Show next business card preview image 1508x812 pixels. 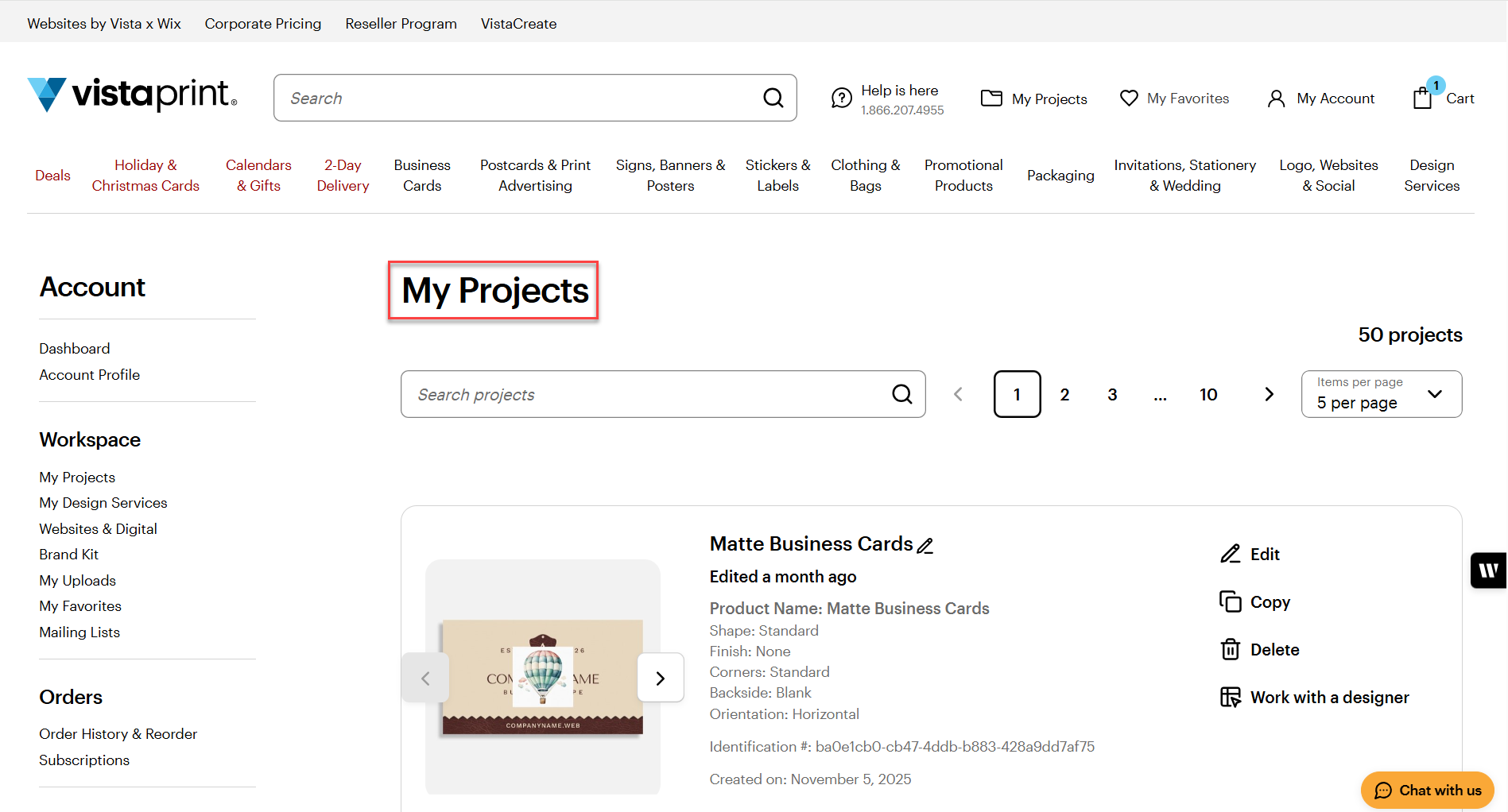coord(661,678)
